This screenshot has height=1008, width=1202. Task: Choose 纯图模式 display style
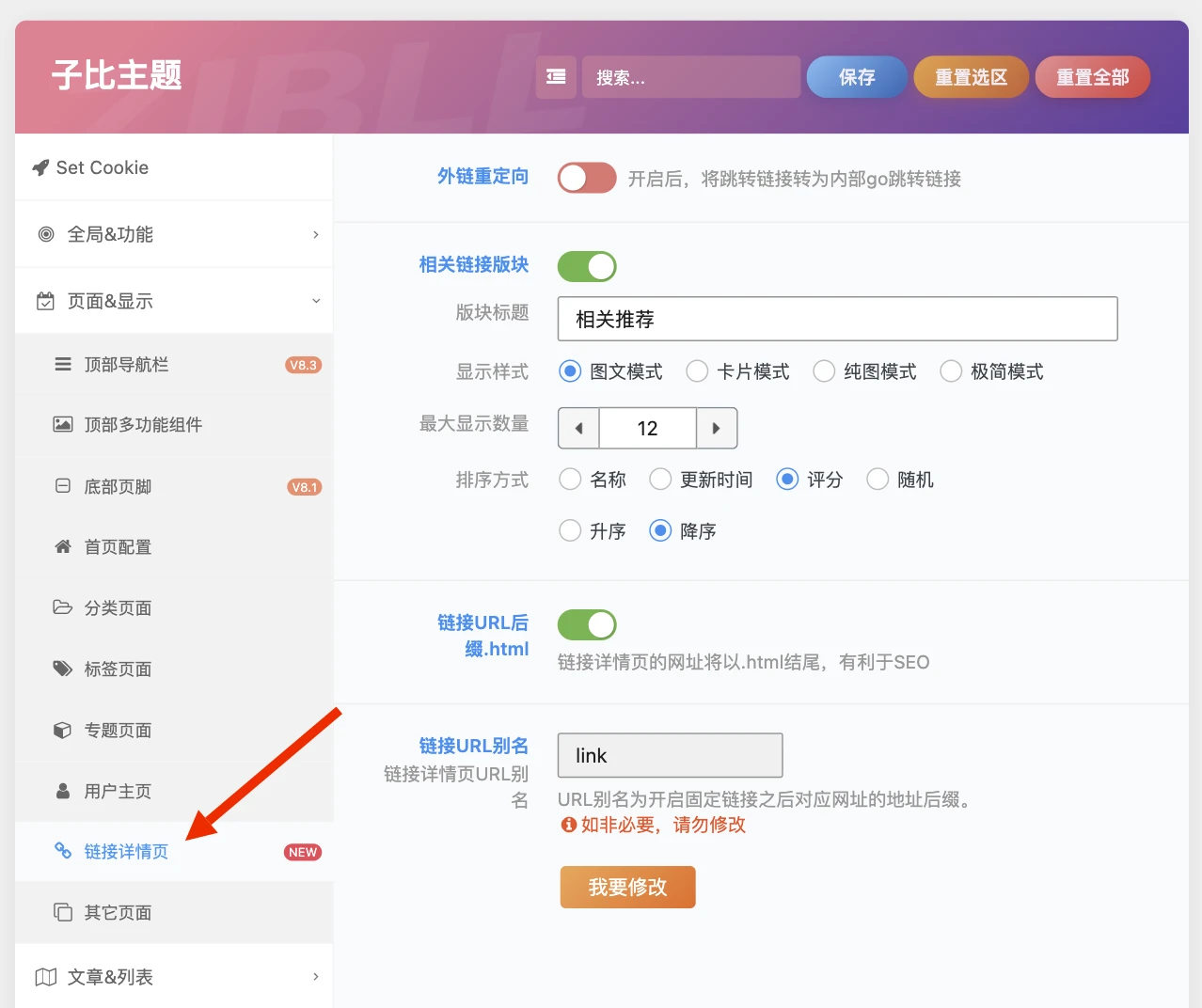[x=824, y=371]
